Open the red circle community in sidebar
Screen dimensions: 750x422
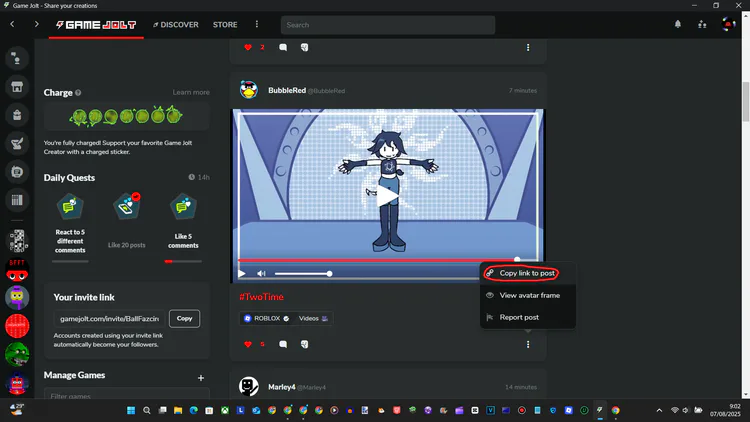point(17,326)
